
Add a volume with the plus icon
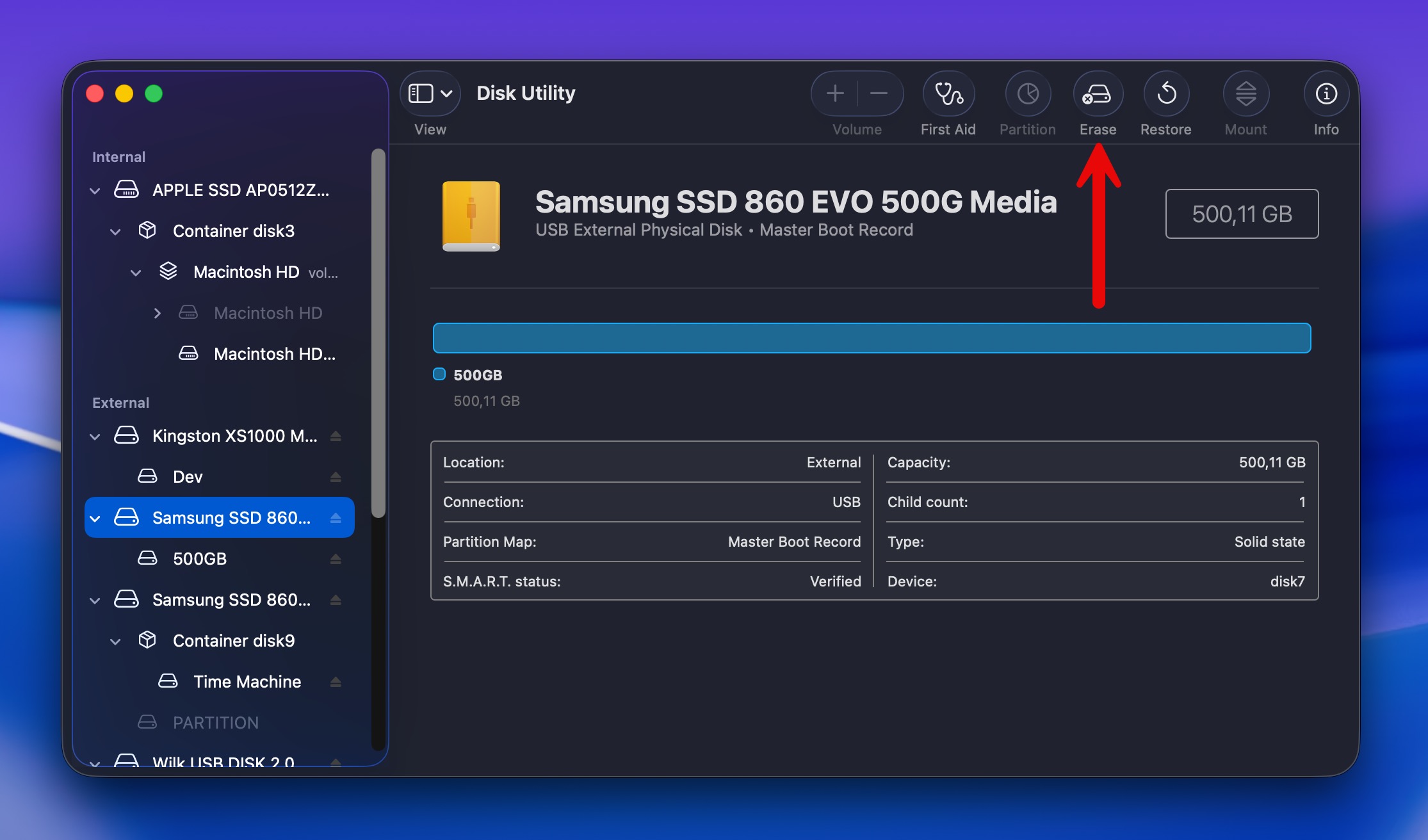(x=834, y=93)
